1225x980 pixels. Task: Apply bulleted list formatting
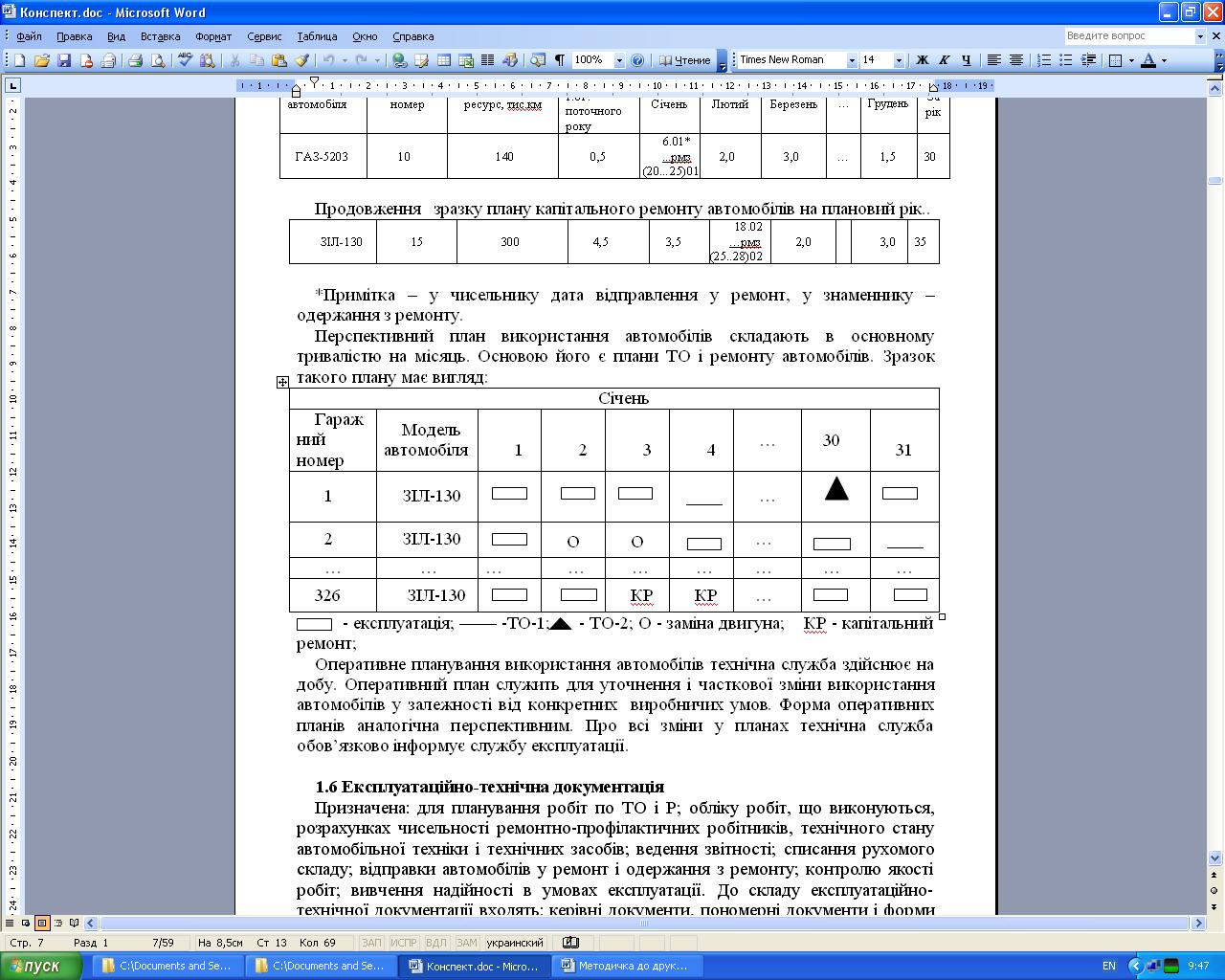click(x=1066, y=60)
